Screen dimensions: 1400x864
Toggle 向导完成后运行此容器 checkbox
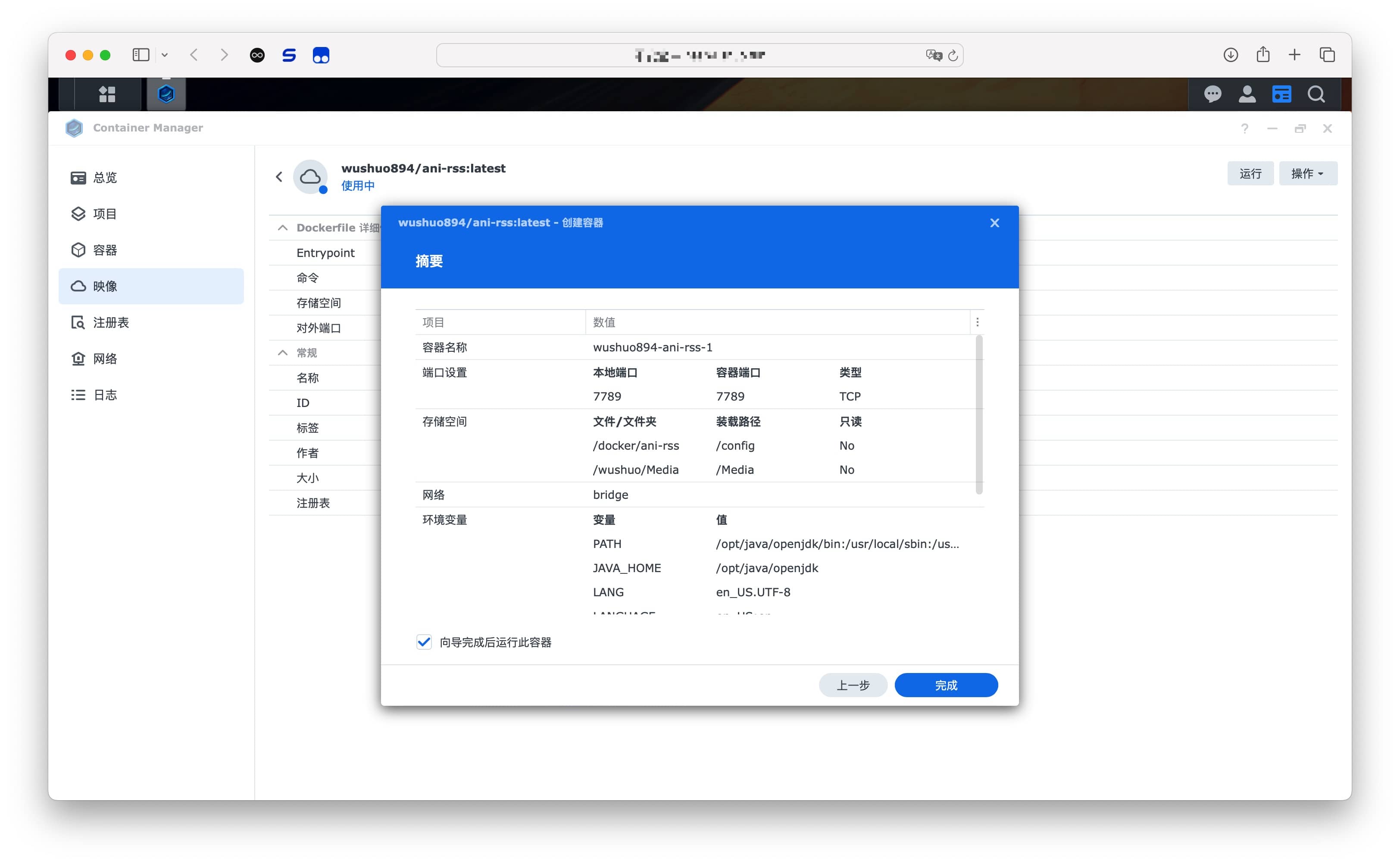[424, 642]
